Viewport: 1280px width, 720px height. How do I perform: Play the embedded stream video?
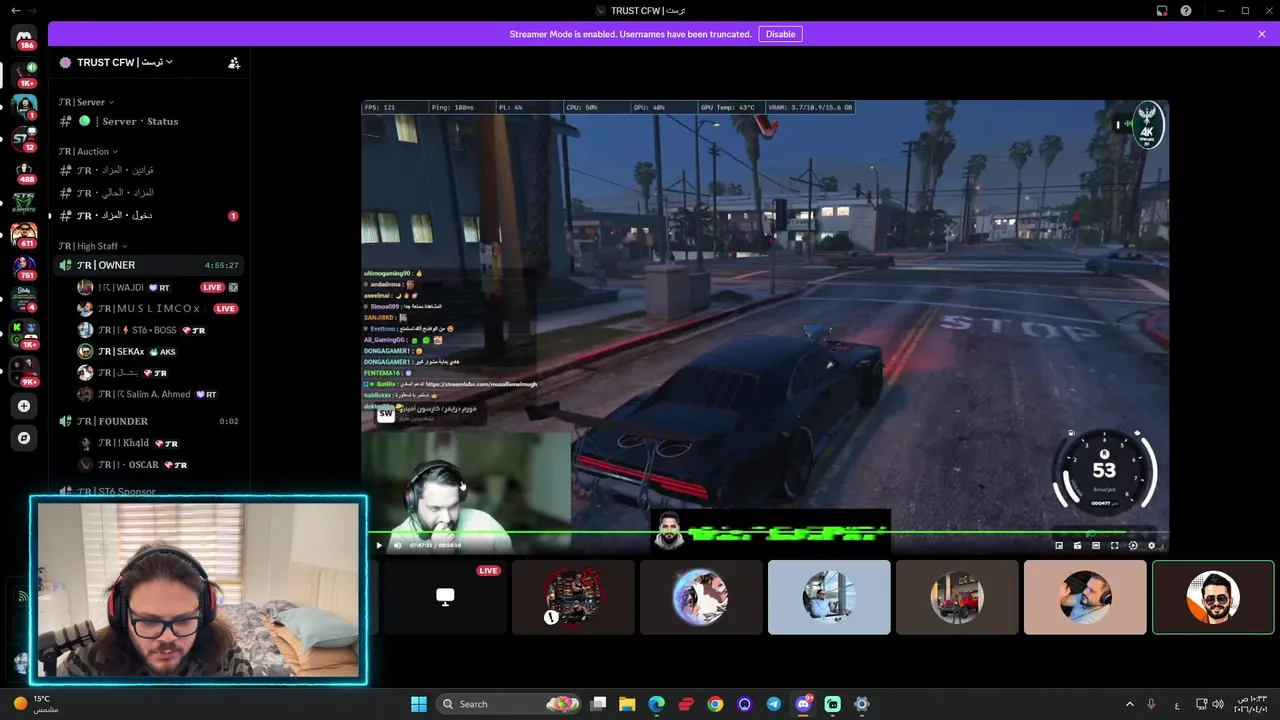tap(378, 545)
